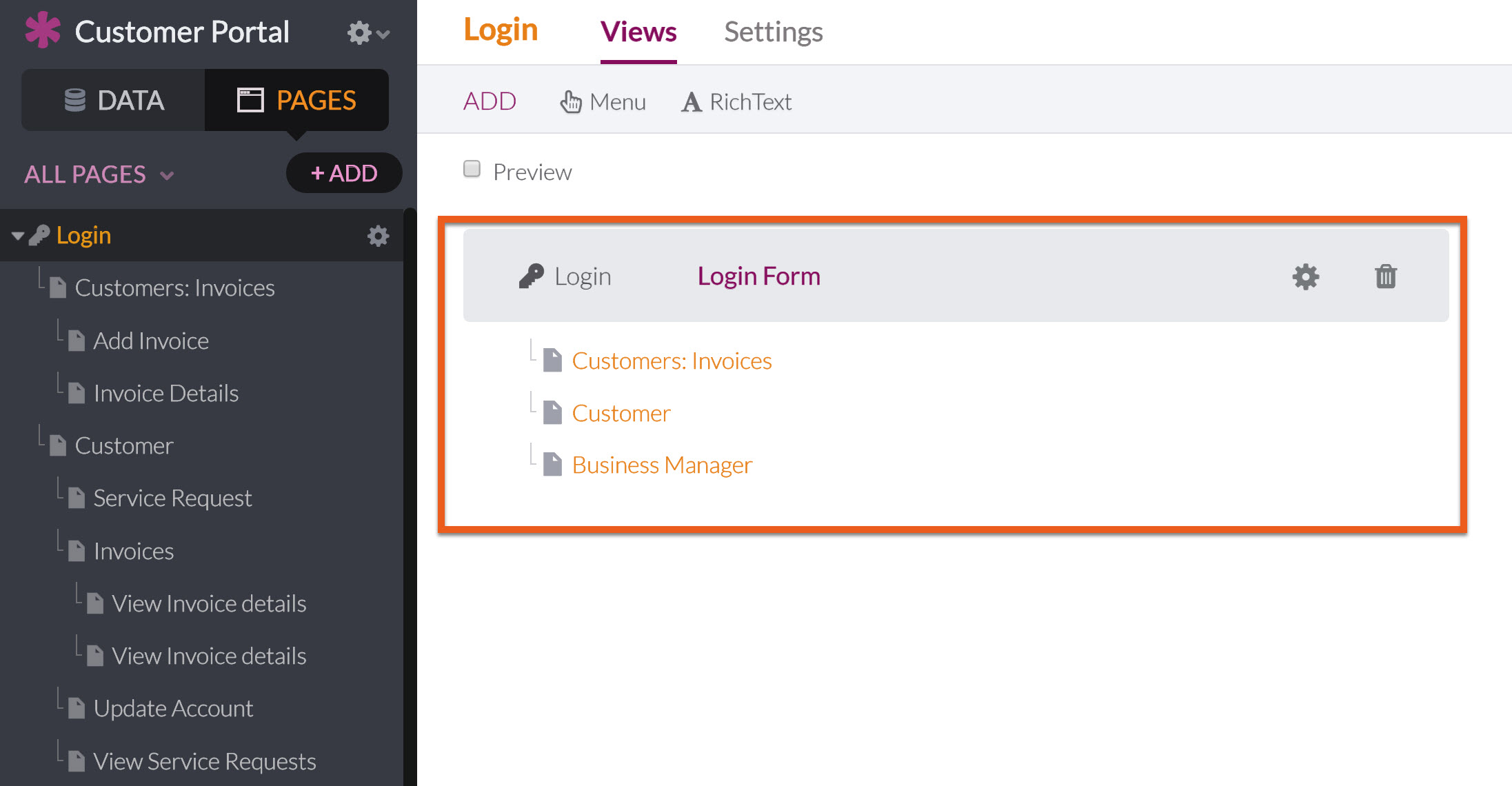Click the page icon beside Service Request
Screen dimensions: 1512x786
coord(77,498)
